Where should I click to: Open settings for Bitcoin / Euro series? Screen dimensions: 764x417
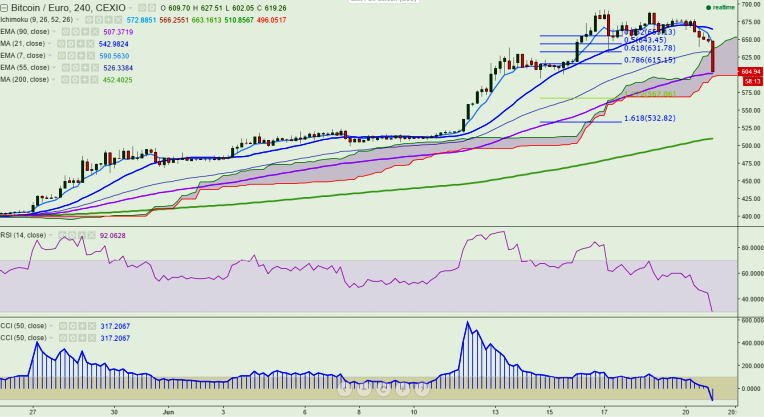click(152, 8)
